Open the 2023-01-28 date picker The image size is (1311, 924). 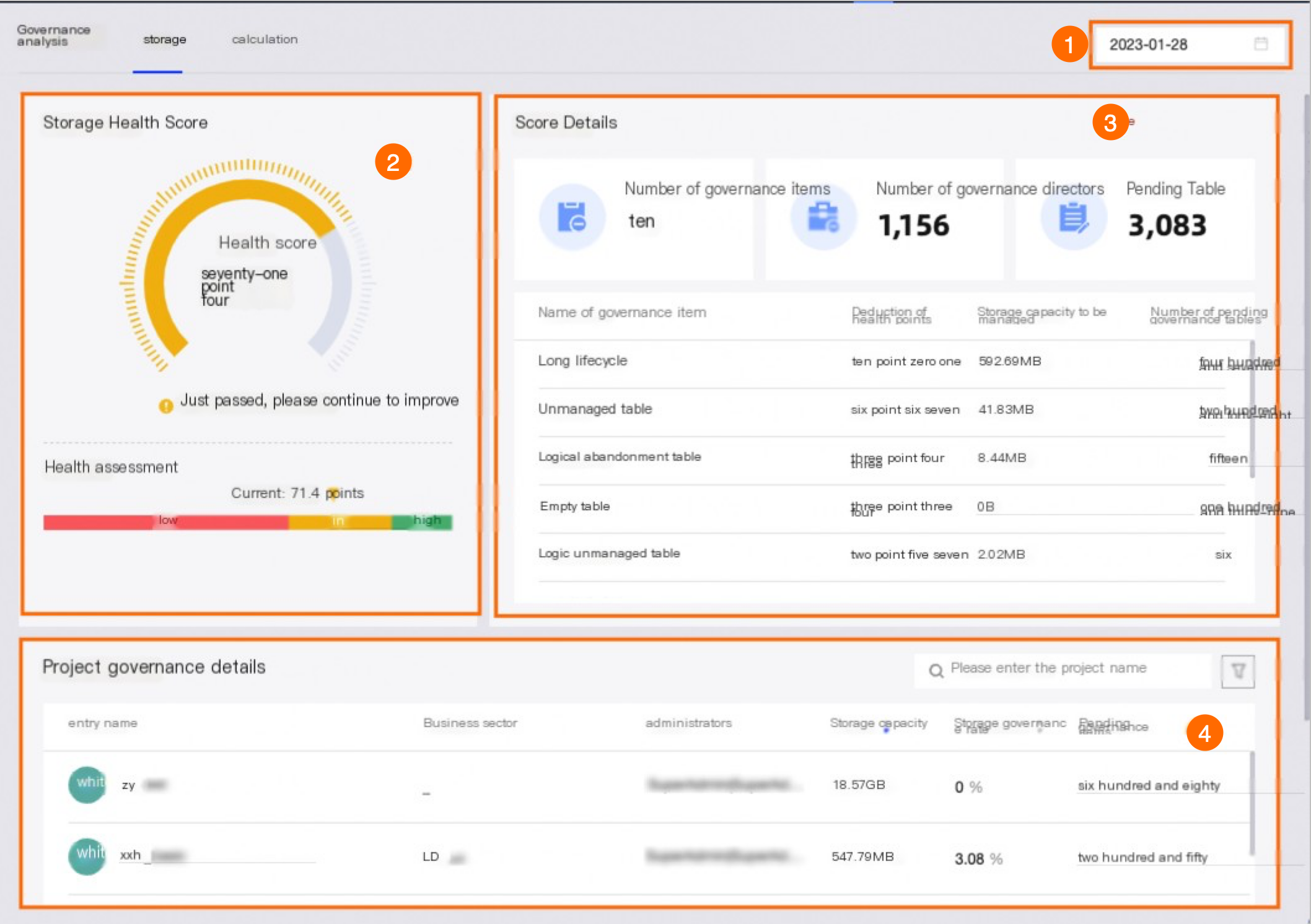click(1190, 45)
